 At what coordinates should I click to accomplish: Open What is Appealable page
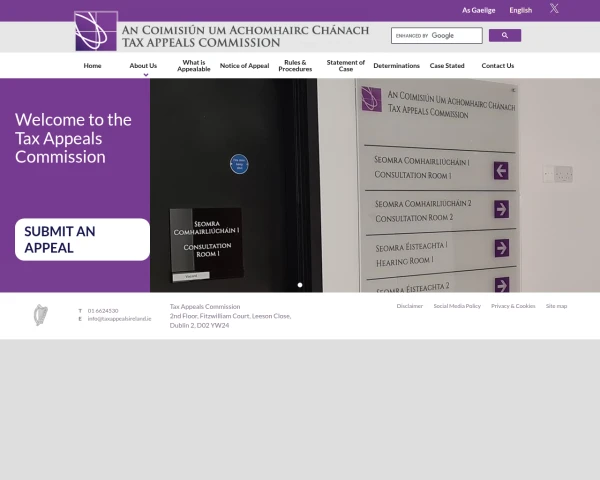coord(194,65)
